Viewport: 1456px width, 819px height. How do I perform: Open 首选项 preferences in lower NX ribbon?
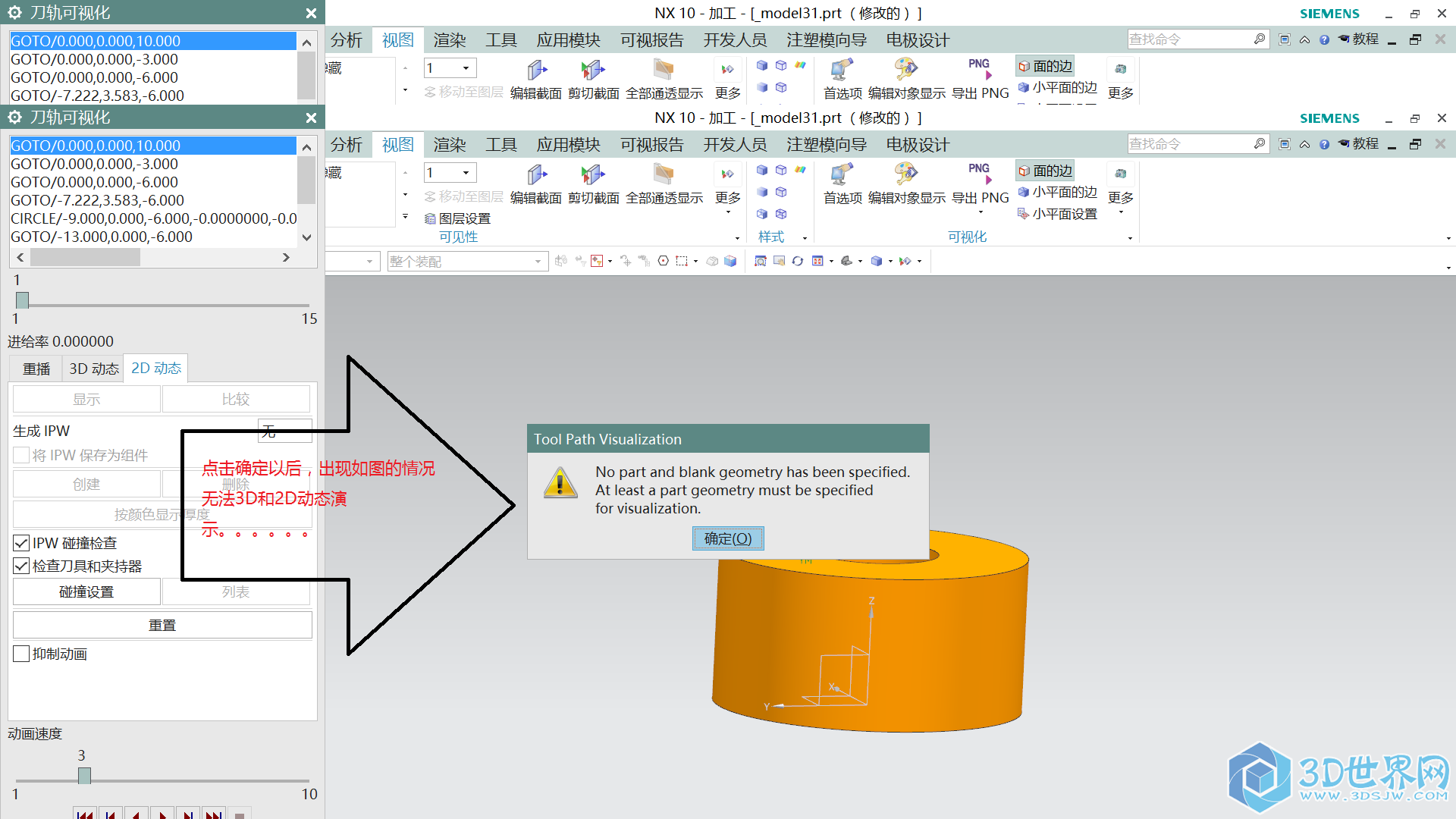843,184
